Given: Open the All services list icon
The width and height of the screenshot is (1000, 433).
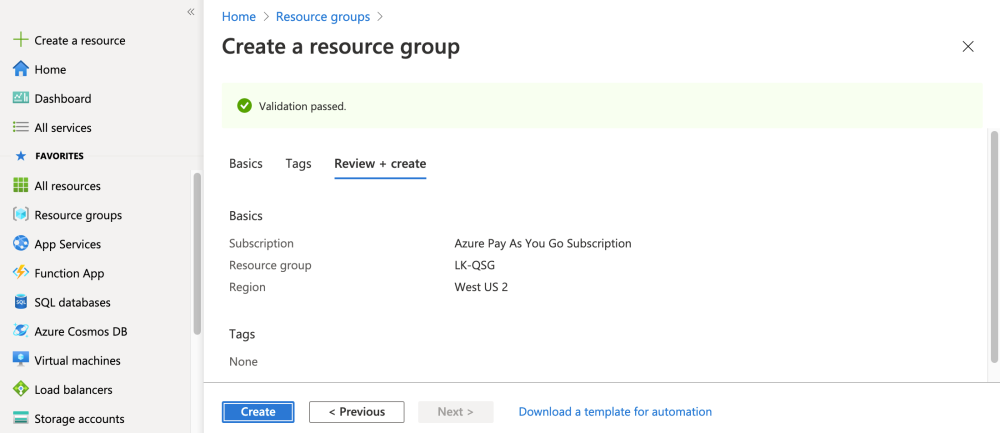Looking at the screenshot, I should coord(20,128).
